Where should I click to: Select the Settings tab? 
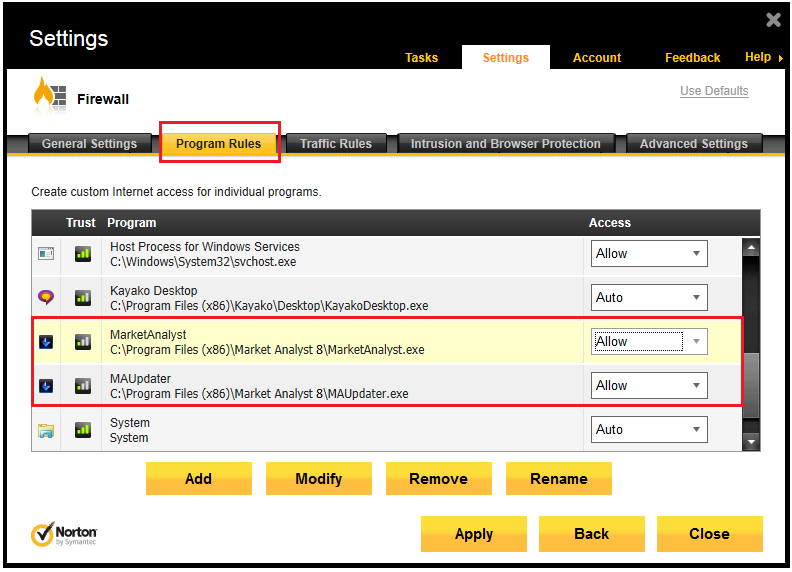(506, 58)
